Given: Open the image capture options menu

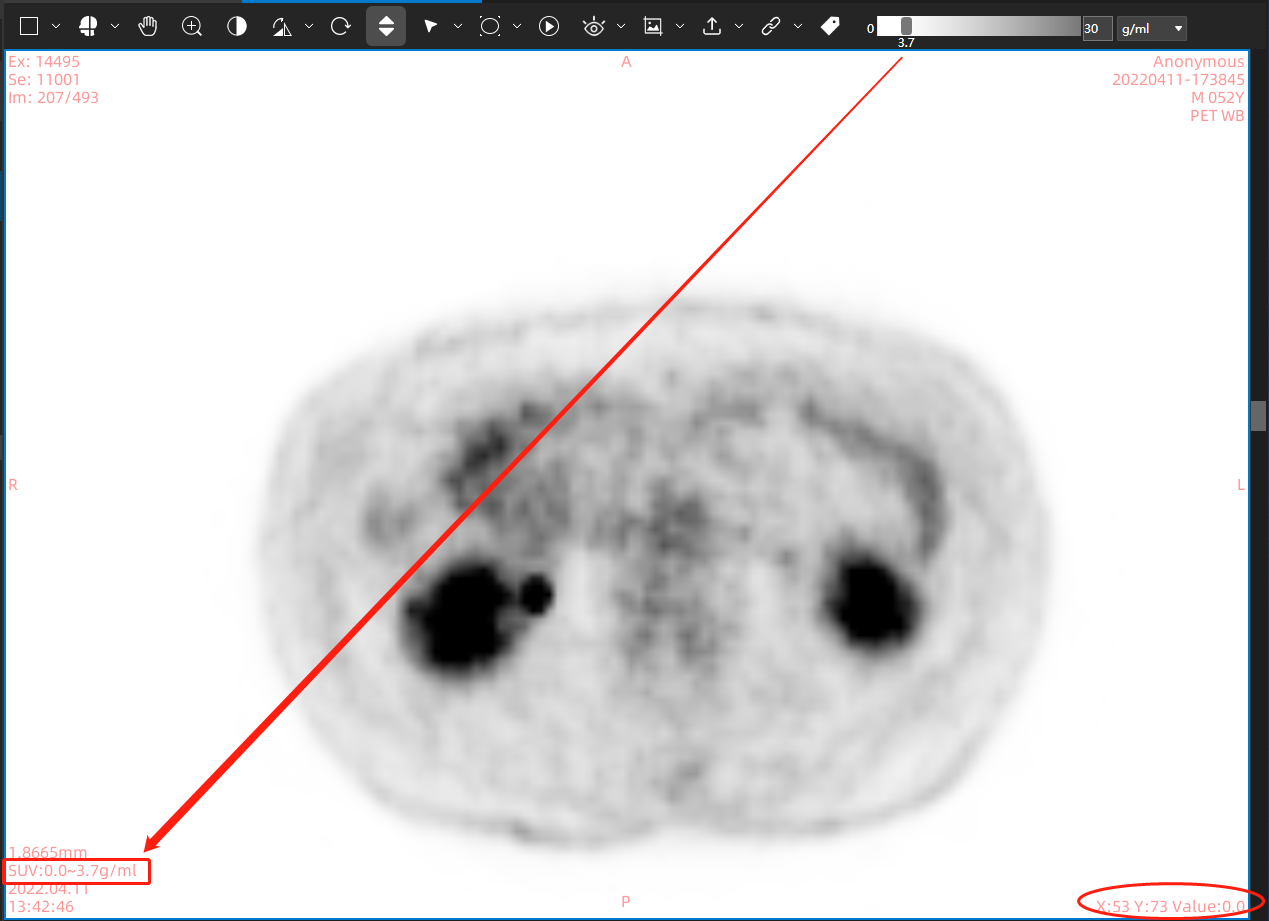Looking at the screenshot, I should [680, 26].
